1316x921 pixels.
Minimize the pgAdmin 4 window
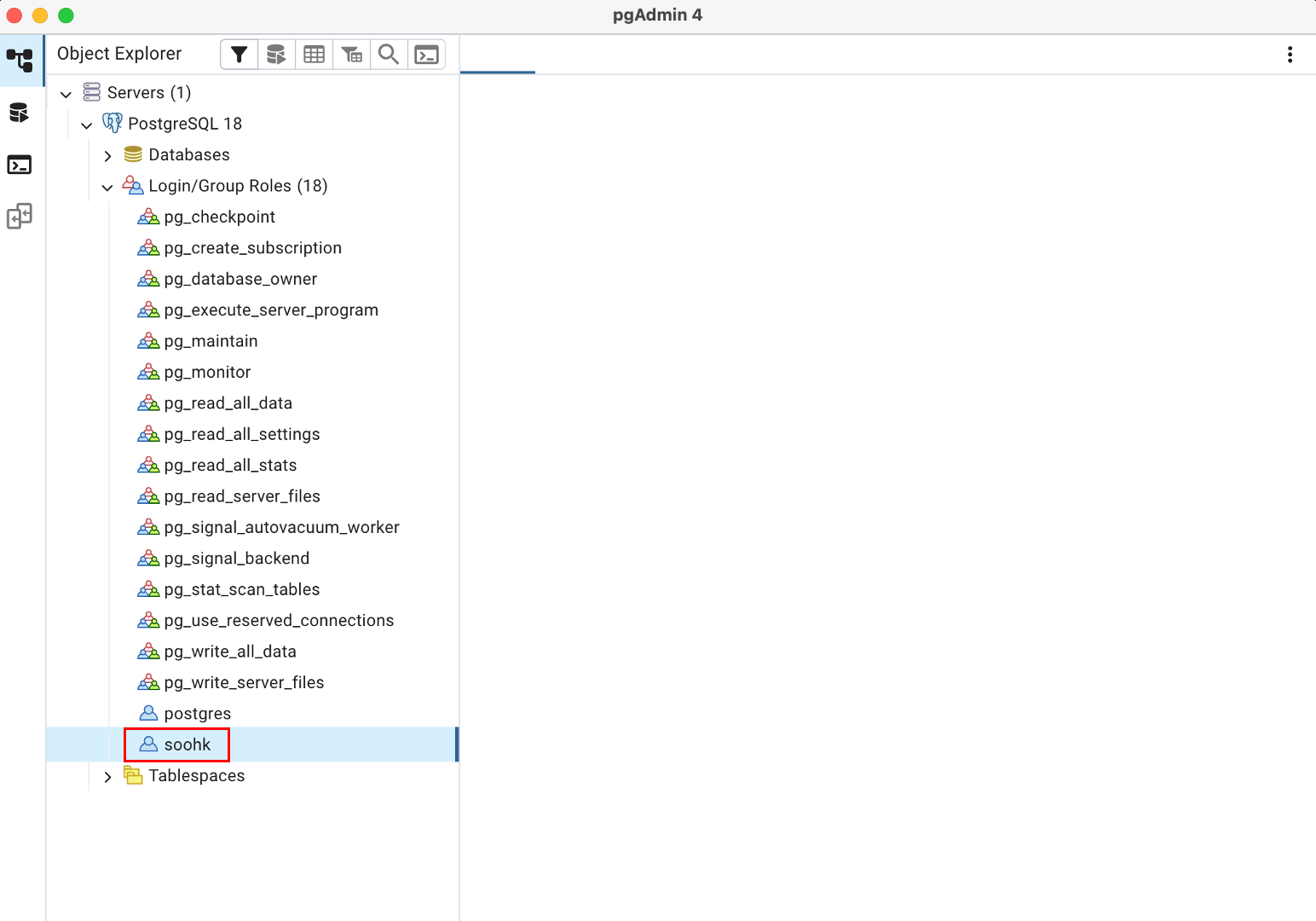coord(40,15)
